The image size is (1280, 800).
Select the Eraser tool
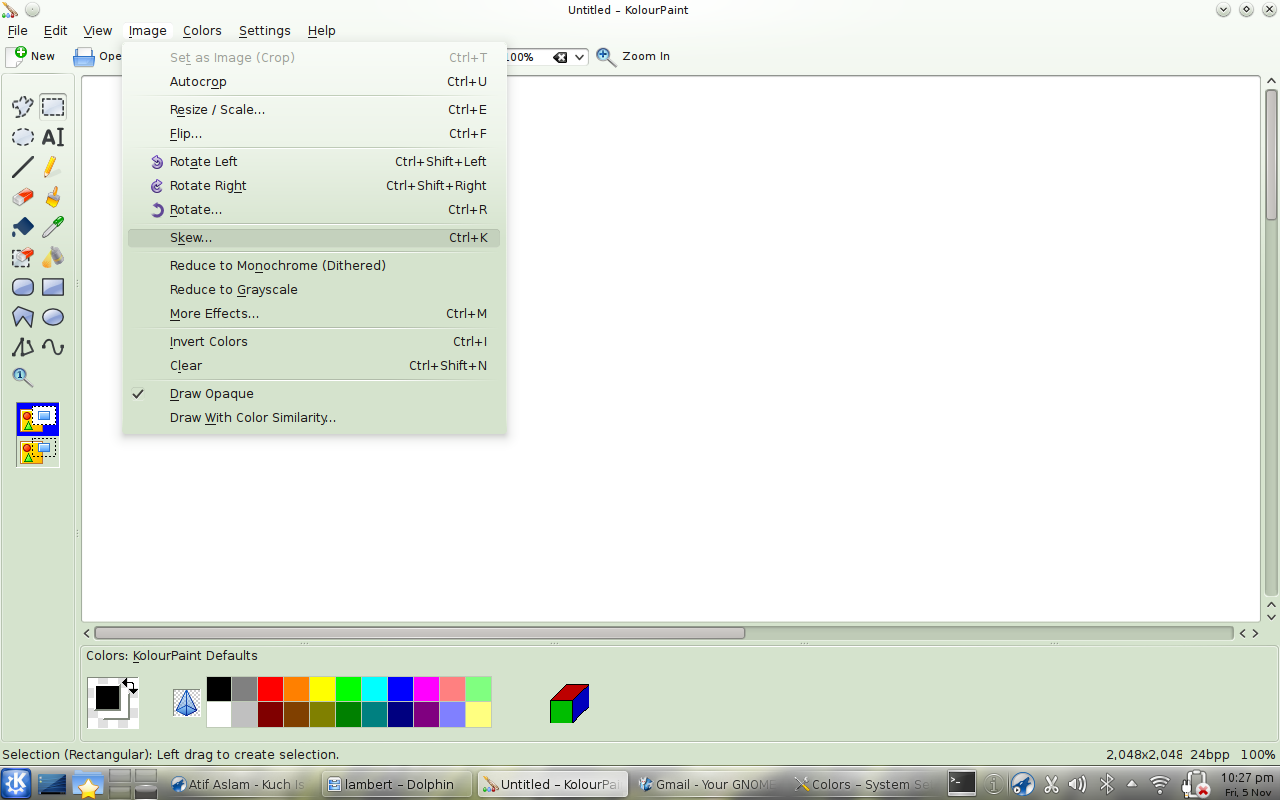pos(22,197)
